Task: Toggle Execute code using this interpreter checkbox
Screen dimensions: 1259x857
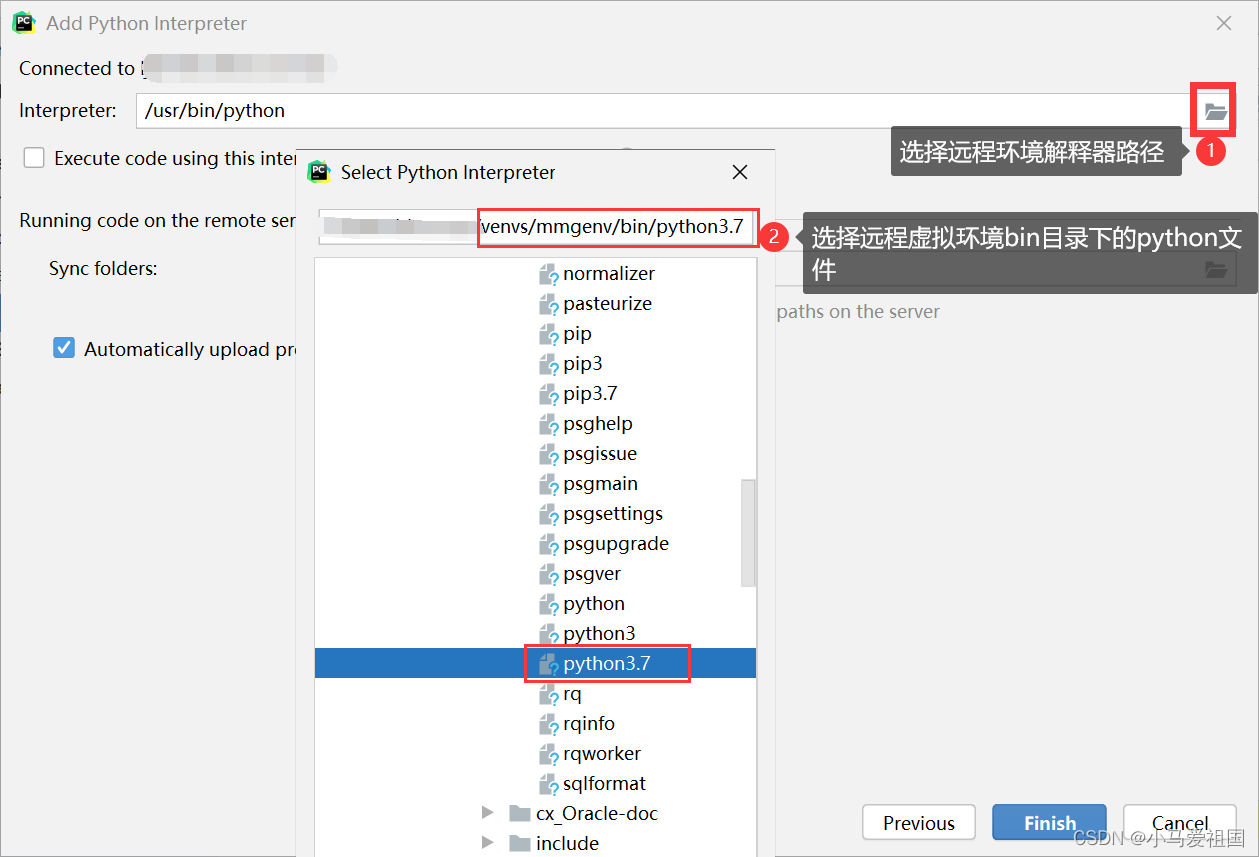Action: click(34, 158)
